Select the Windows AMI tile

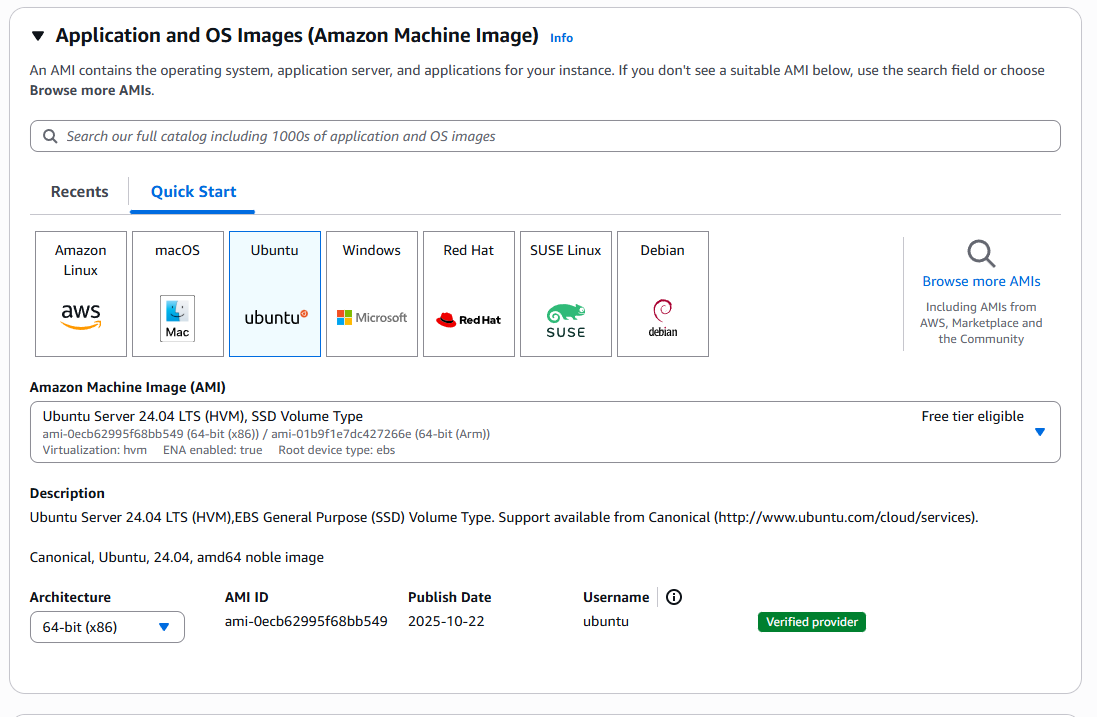point(371,294)
